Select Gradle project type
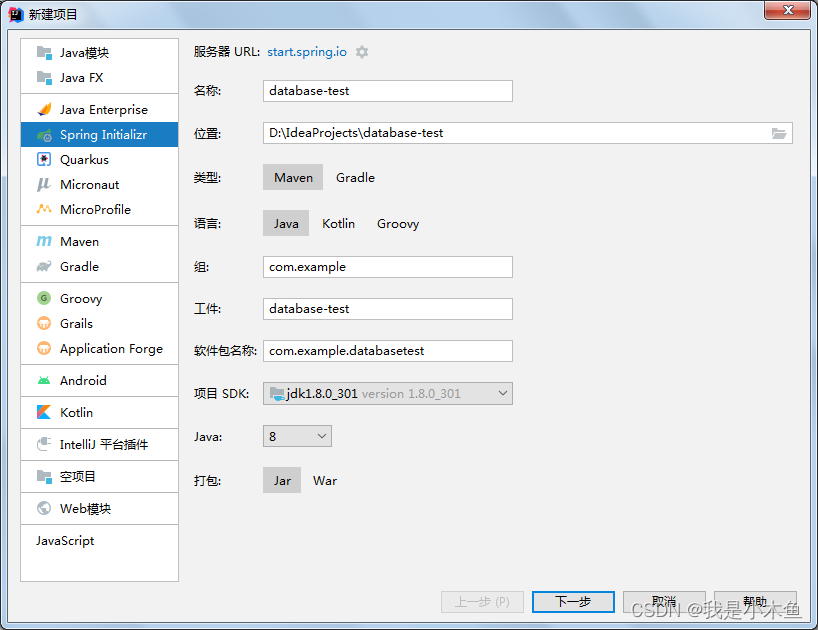The width and height of the screenshot is (818, 630). coord(355,177)
